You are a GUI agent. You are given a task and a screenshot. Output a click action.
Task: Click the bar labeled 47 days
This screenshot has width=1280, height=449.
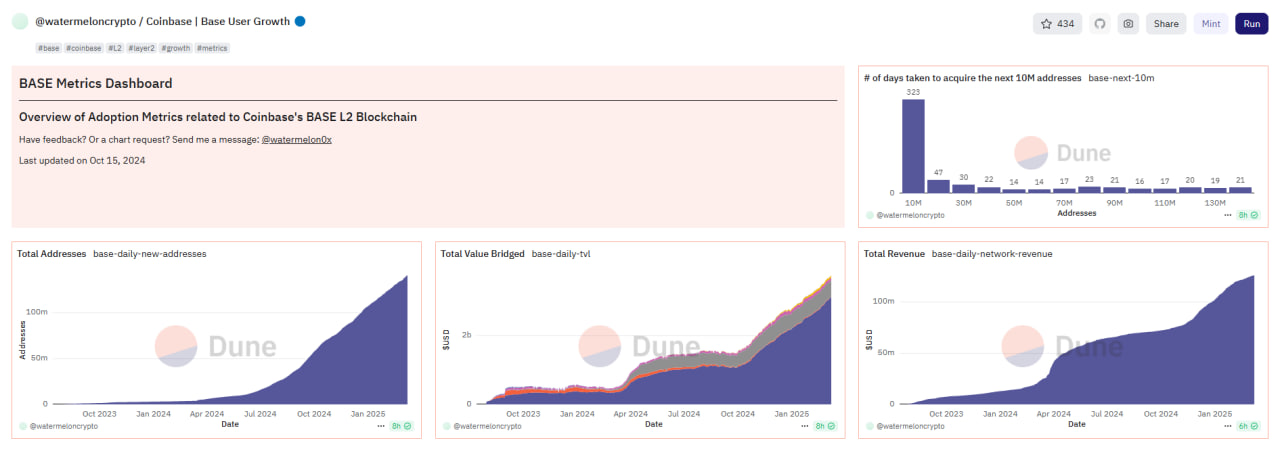tap(938, 186)
